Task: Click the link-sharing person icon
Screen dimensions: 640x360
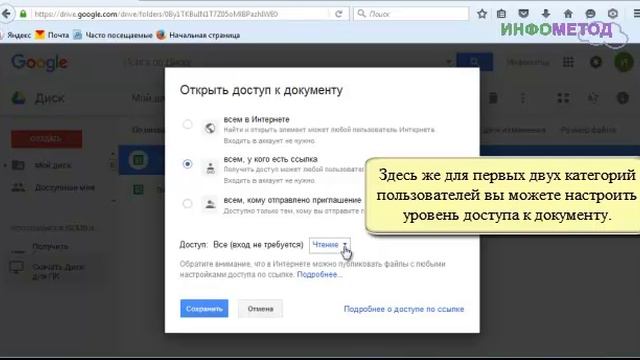Action: (210, 168)
